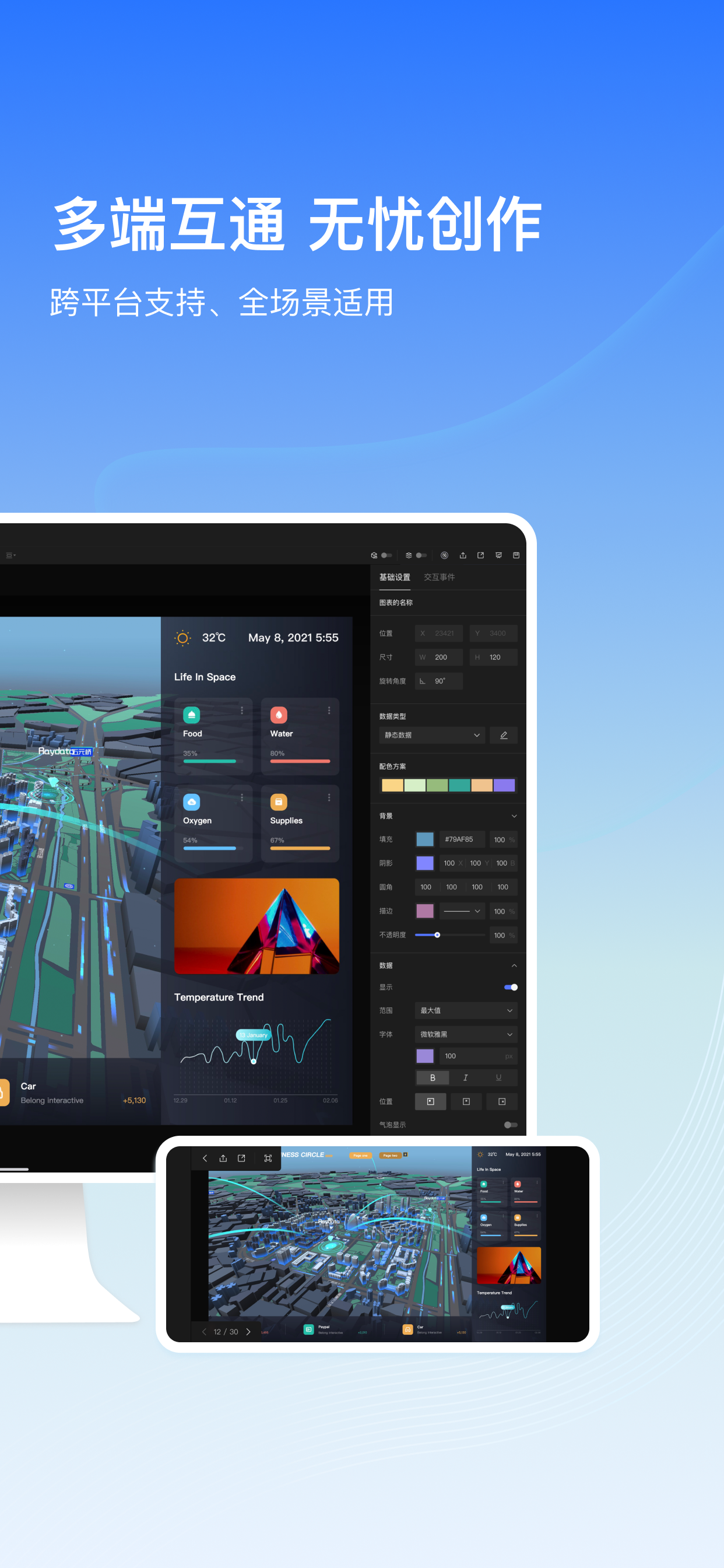Enable the 气泡显示 bubble display toggle
This screenshot has width=724, height=1568.
coord(511,1124)
